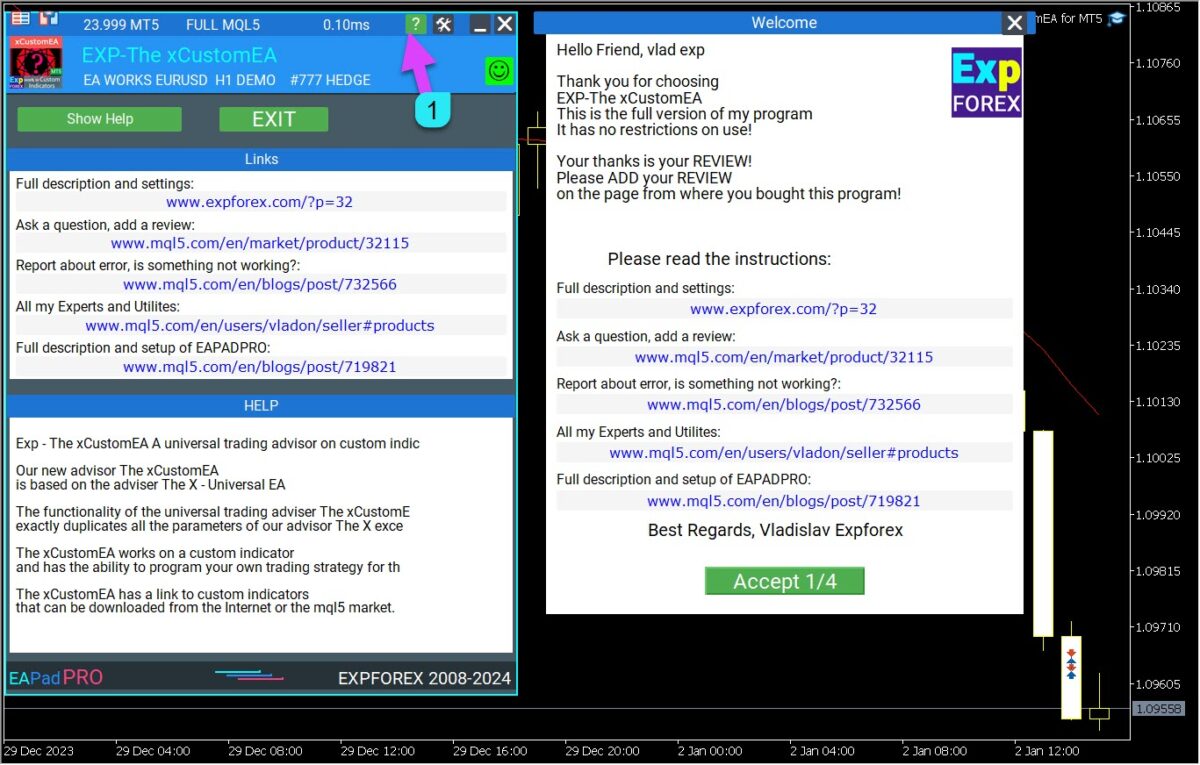
Task: Click the green smiley face status icon
Action: coord(498,70)
